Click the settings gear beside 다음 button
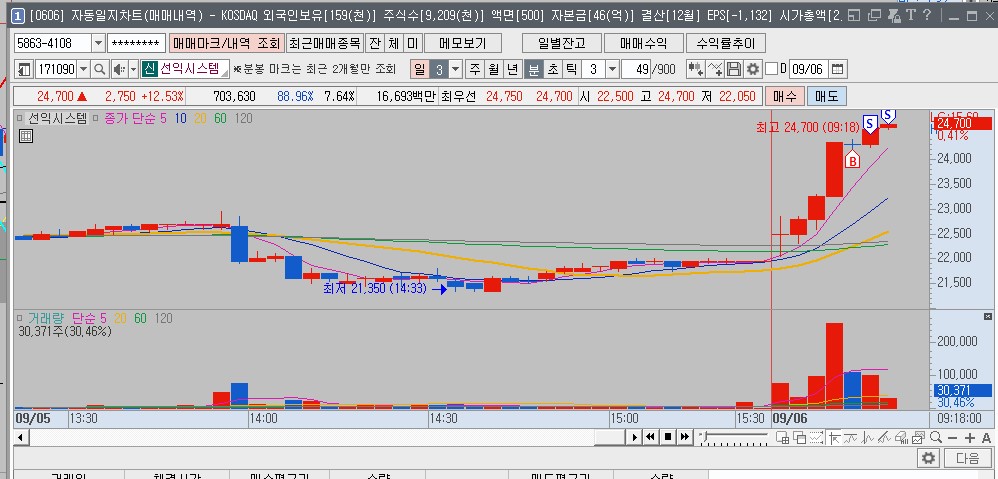This screenshot has width=998, height=479. pyautogui.click(x=929, y=458)
